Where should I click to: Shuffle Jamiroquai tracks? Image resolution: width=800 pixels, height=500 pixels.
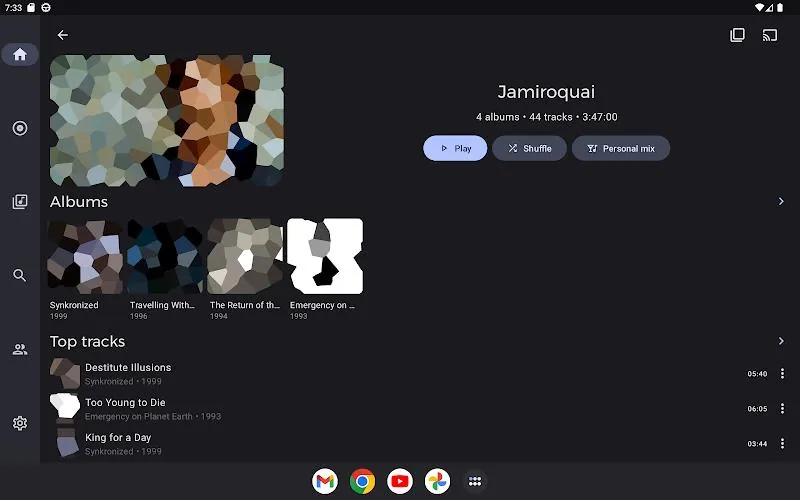click(x=529, y=148)
